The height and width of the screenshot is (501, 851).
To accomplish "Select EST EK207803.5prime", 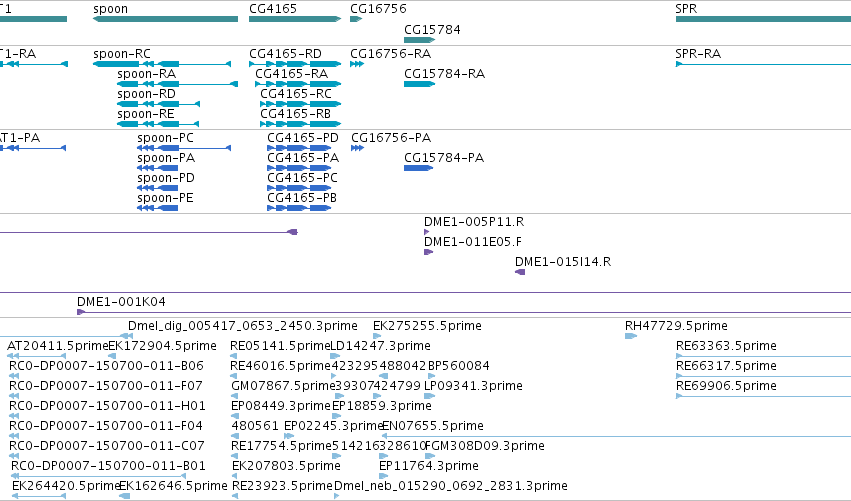I will (x=287, y=466).
